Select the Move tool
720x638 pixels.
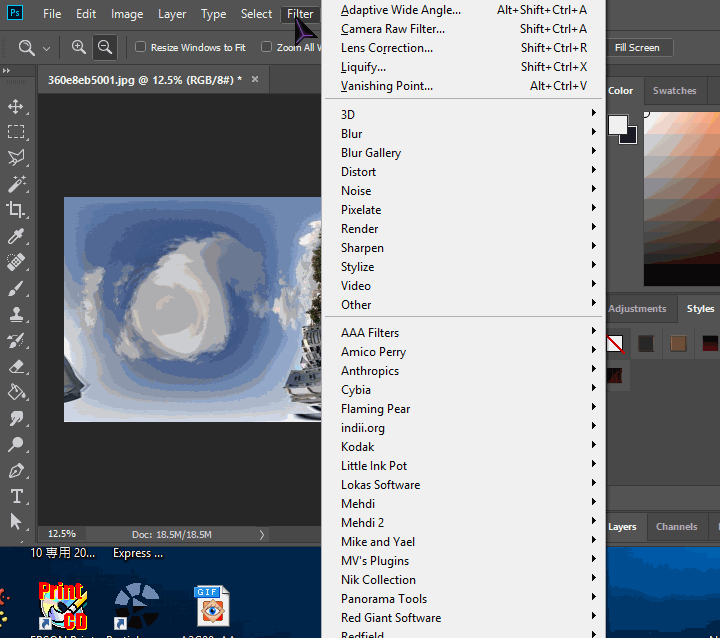(x=16, y=106)
